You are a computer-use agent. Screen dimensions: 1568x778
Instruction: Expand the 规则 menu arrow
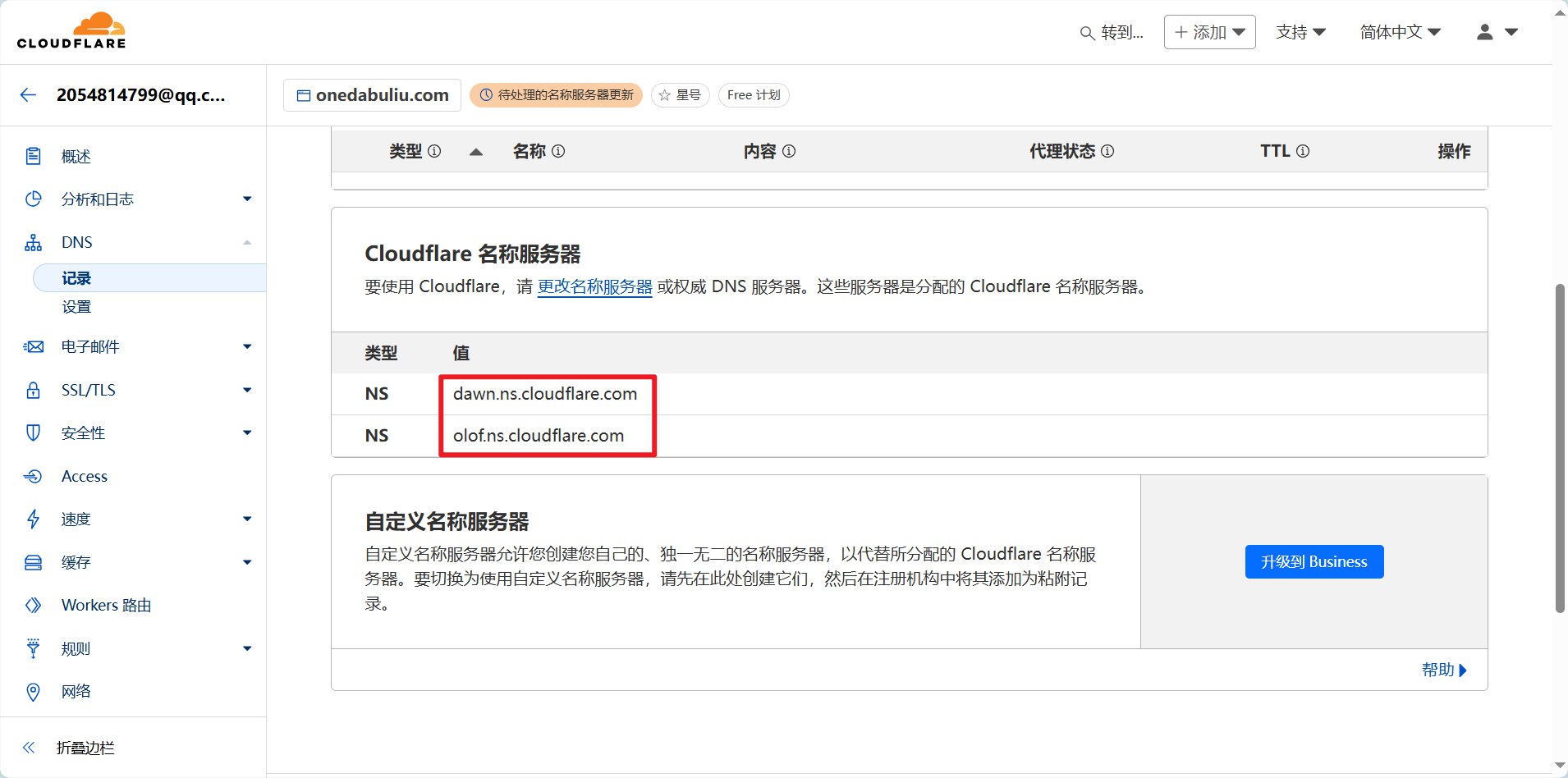247,648
